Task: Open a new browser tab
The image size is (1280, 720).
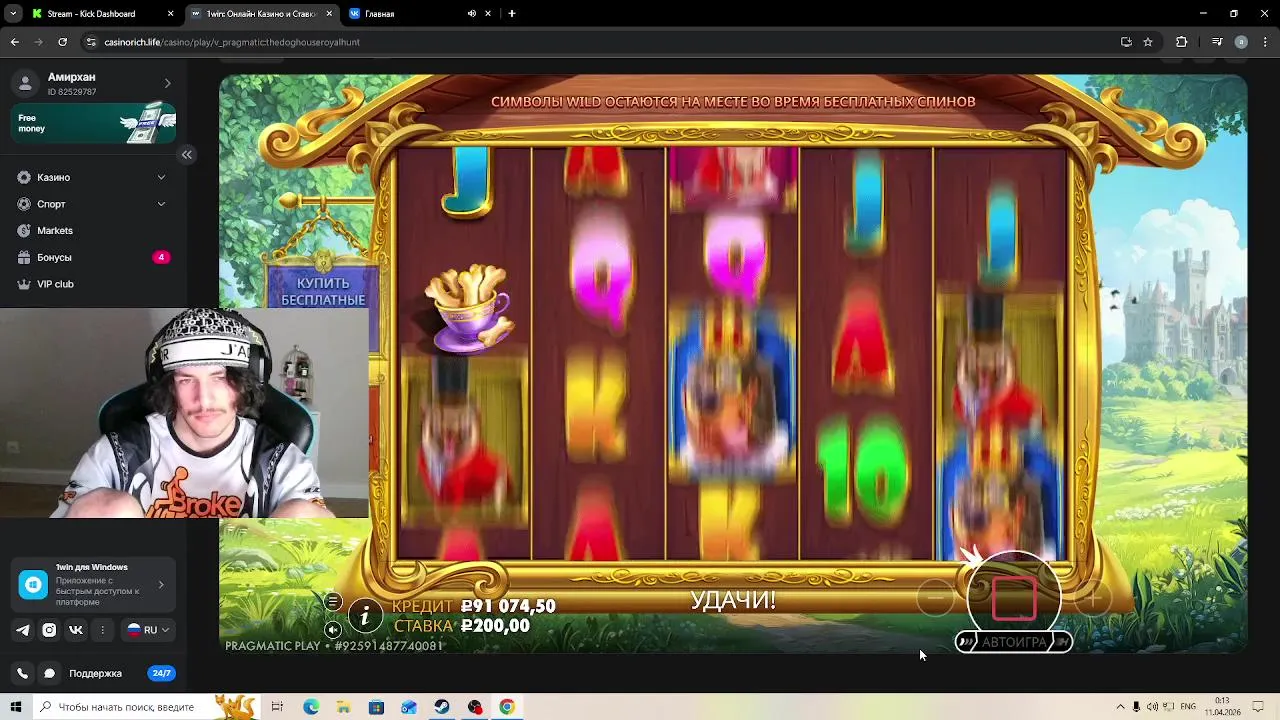Action: coord(512,14)
